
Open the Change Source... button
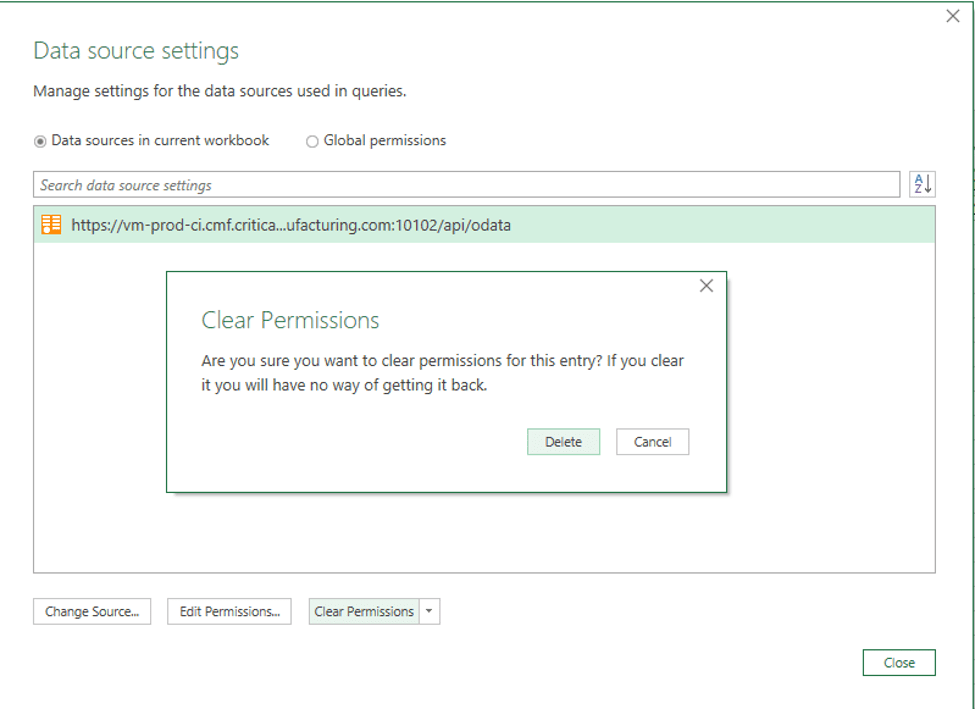click(92, 611)
